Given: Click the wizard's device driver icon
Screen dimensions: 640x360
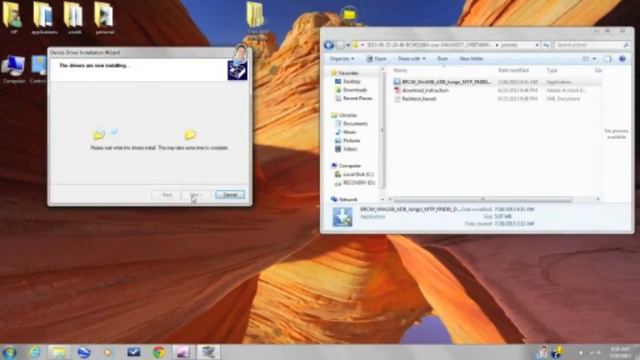Looking at the screenshot, I should pyautogui.click(x=237, y=70).
